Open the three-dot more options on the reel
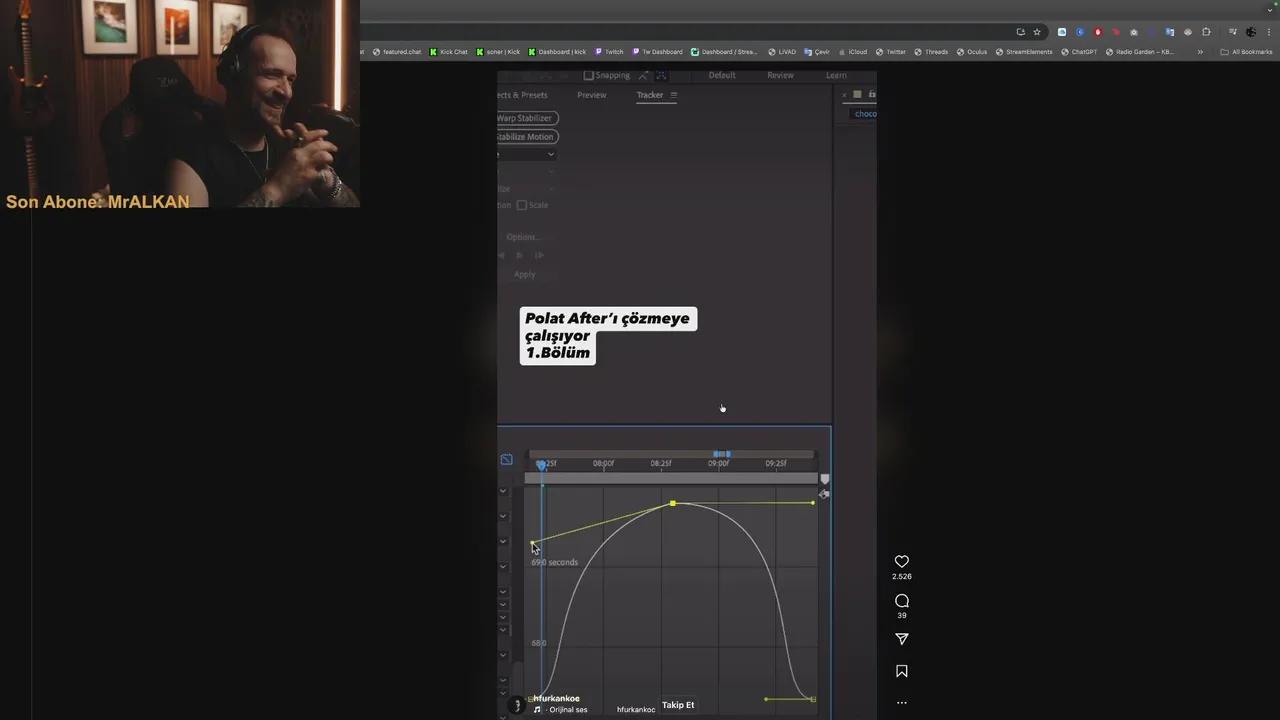This screenshot has width=1280, height=720. click(x=901, y=703)
